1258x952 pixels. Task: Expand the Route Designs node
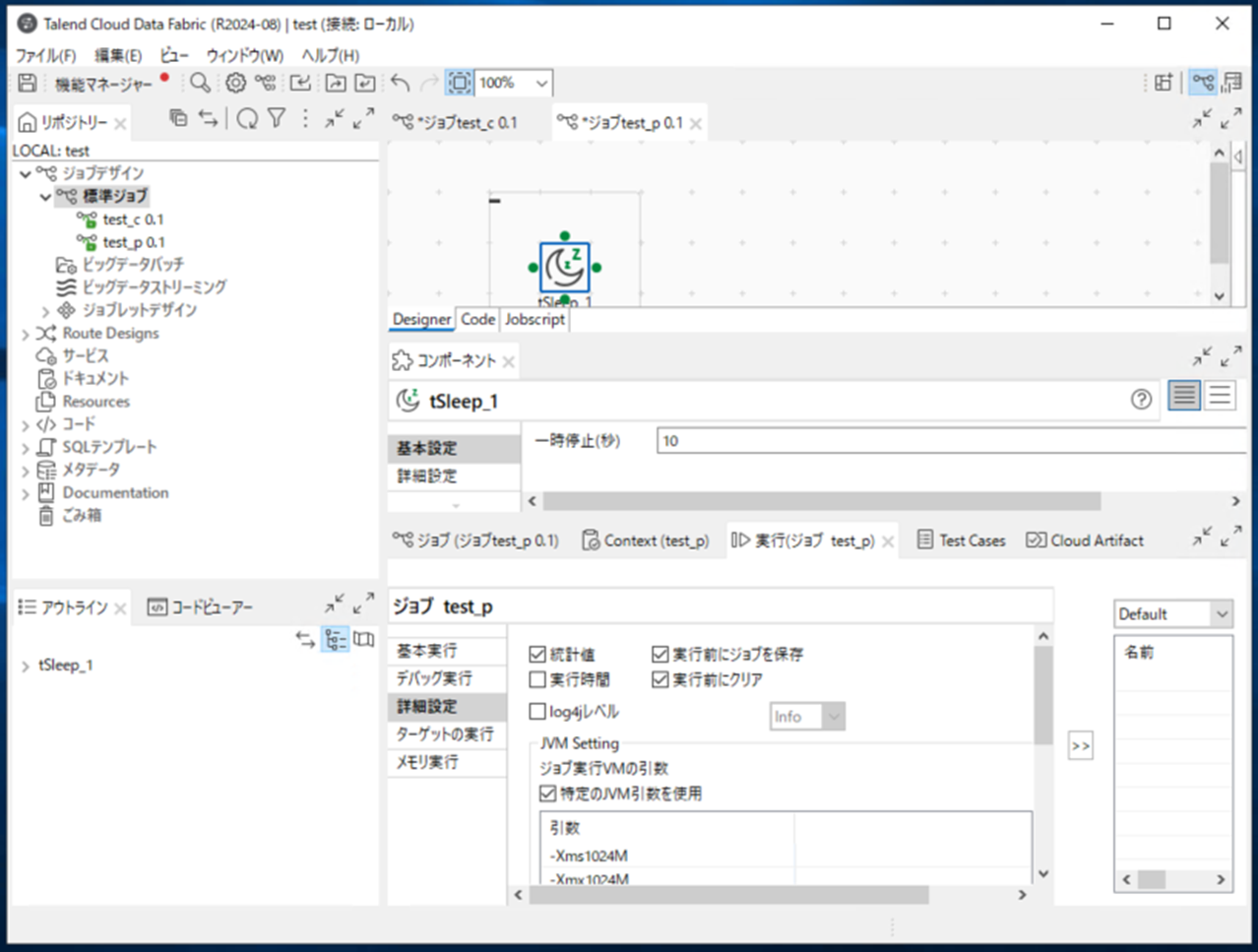[x=26, y=334]
